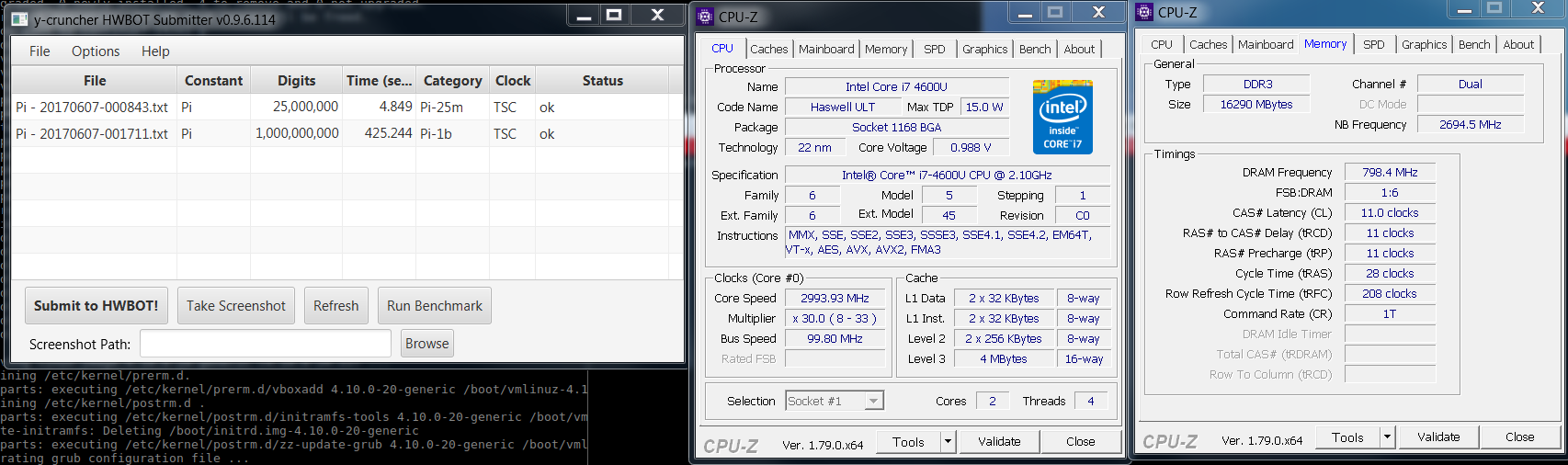Close the CPU-Z Memory window
The width and height of the screenshot is (1568, 465).
1538,8
